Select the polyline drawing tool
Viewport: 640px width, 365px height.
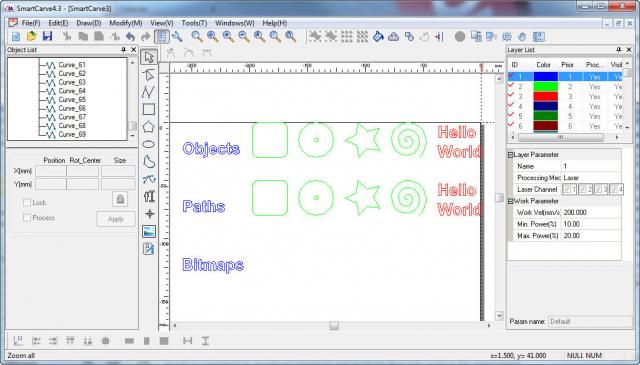coord(149,92)
